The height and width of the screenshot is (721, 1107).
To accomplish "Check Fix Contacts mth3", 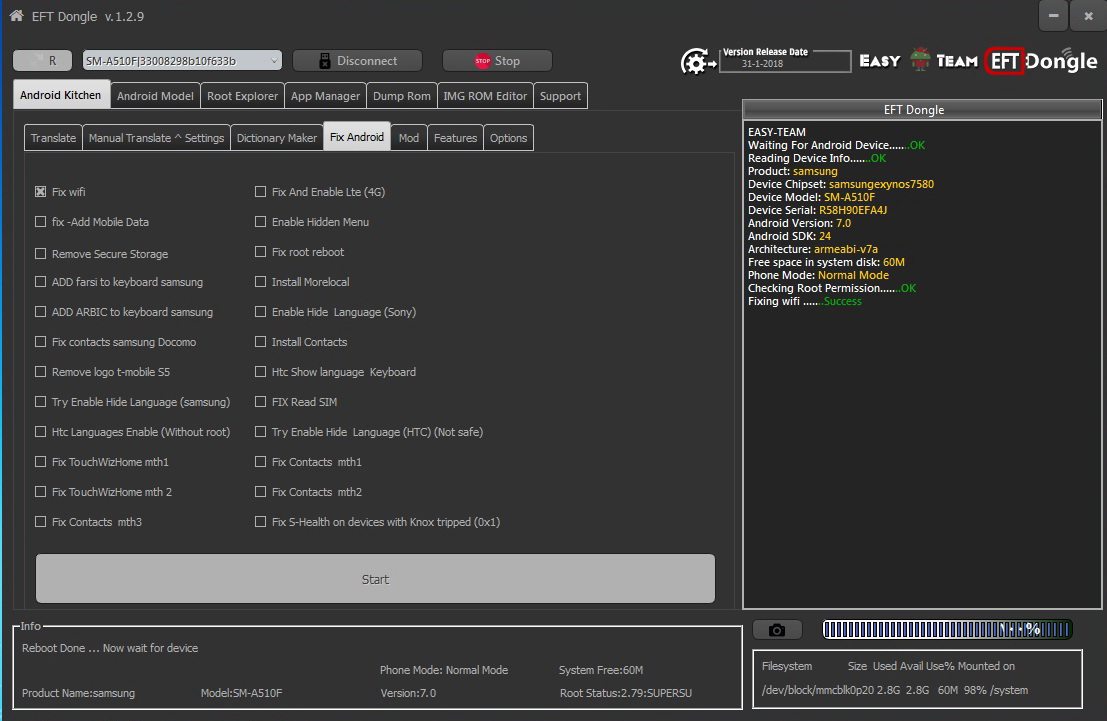I will click(40, 522).
